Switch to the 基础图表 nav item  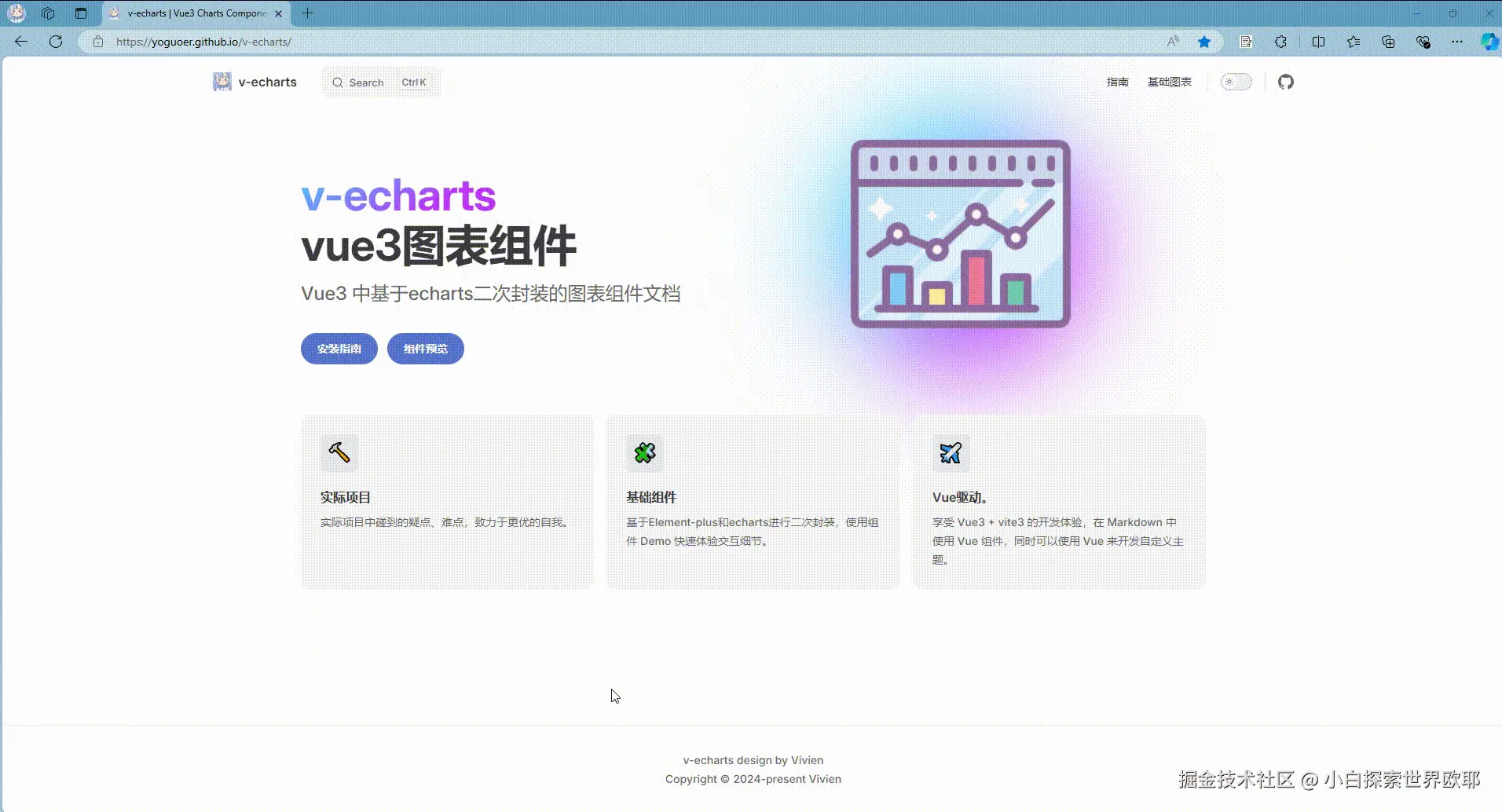1169,82
